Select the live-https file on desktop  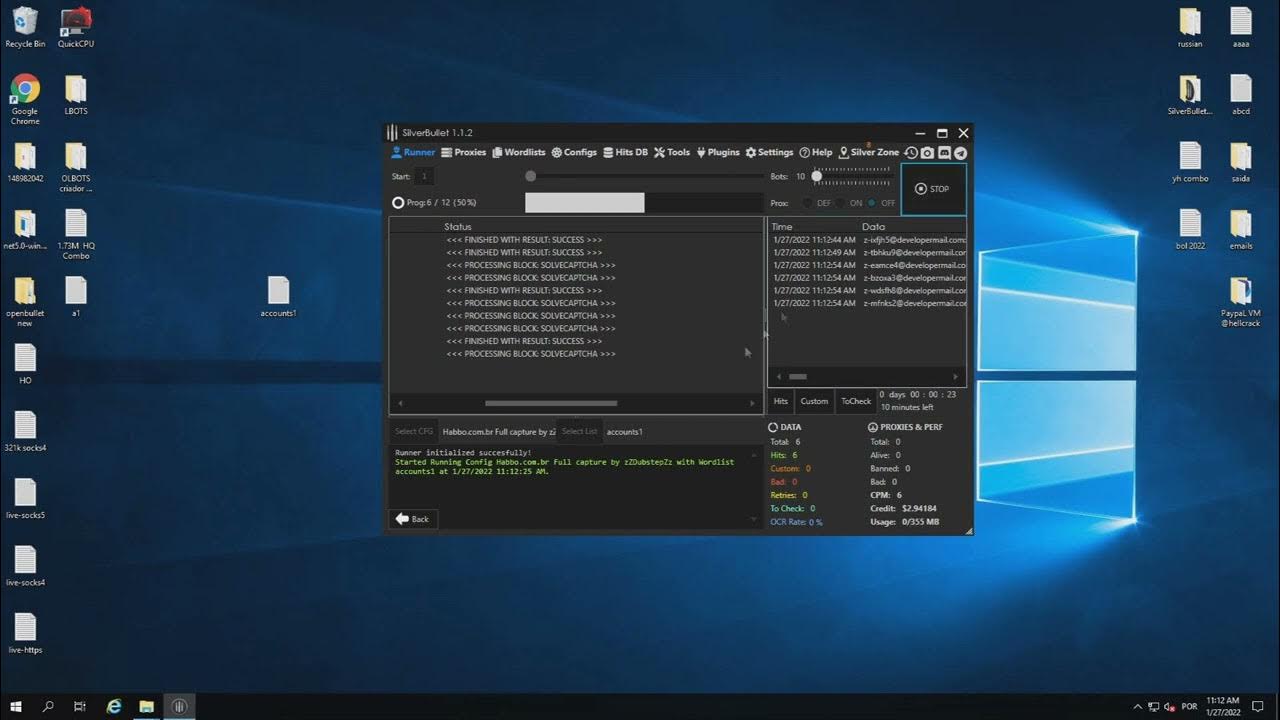tap(25, 633)
